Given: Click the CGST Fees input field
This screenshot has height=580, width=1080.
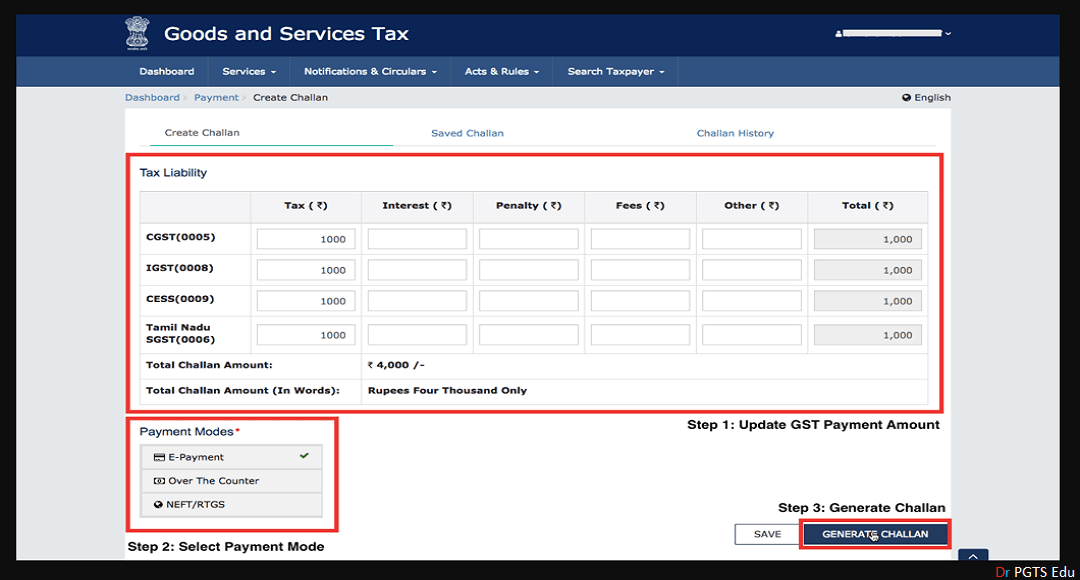Looking at the screenshot, I should point(641,239).
